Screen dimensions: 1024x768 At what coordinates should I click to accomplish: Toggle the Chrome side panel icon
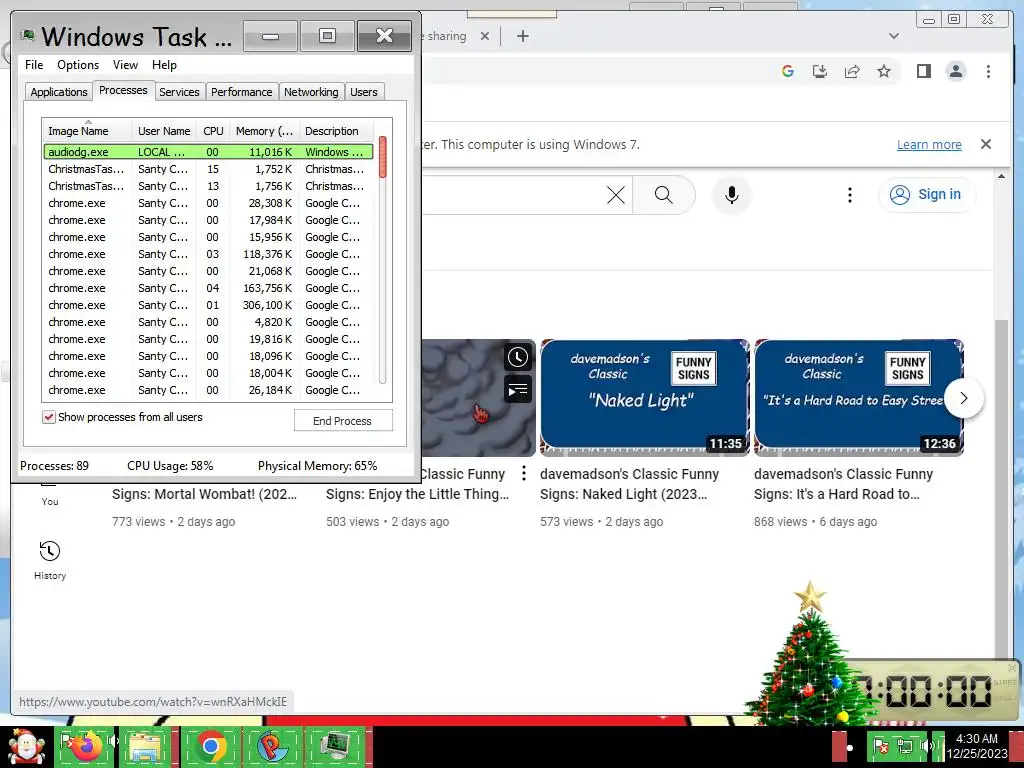(x=923, y=71)
